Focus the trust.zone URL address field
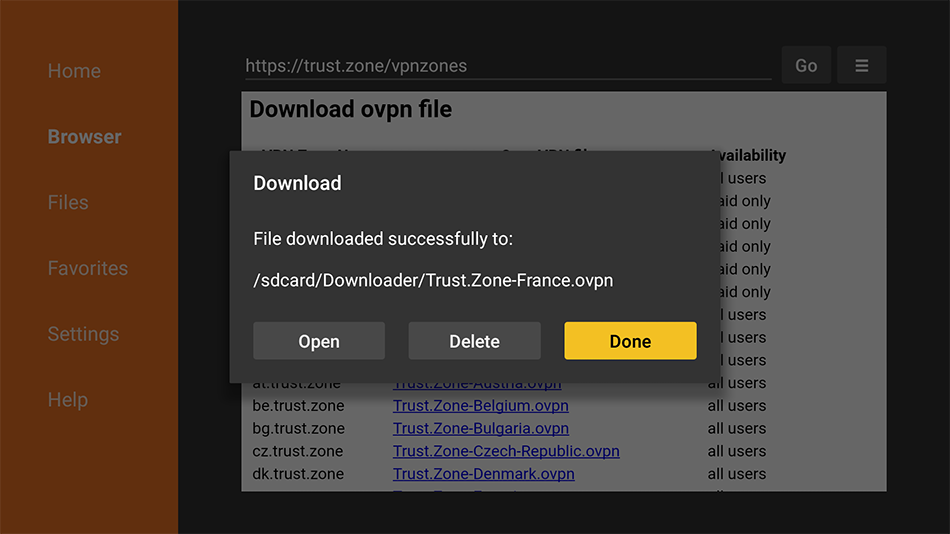The width and height of the screenshot is (950, 534). 507,66
